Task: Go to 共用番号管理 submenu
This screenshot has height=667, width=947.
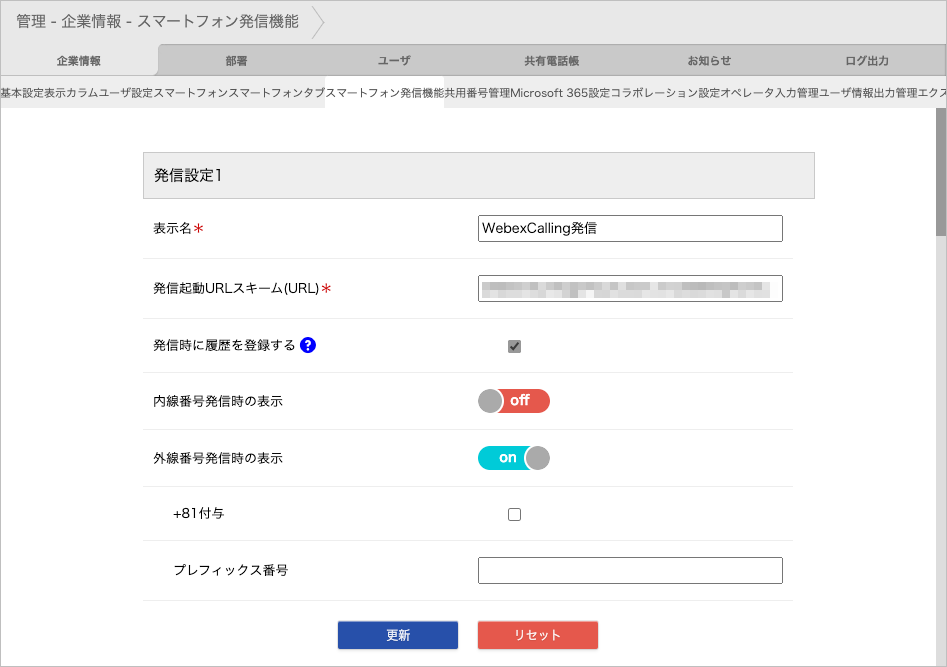Action: (x=477, y=92)
